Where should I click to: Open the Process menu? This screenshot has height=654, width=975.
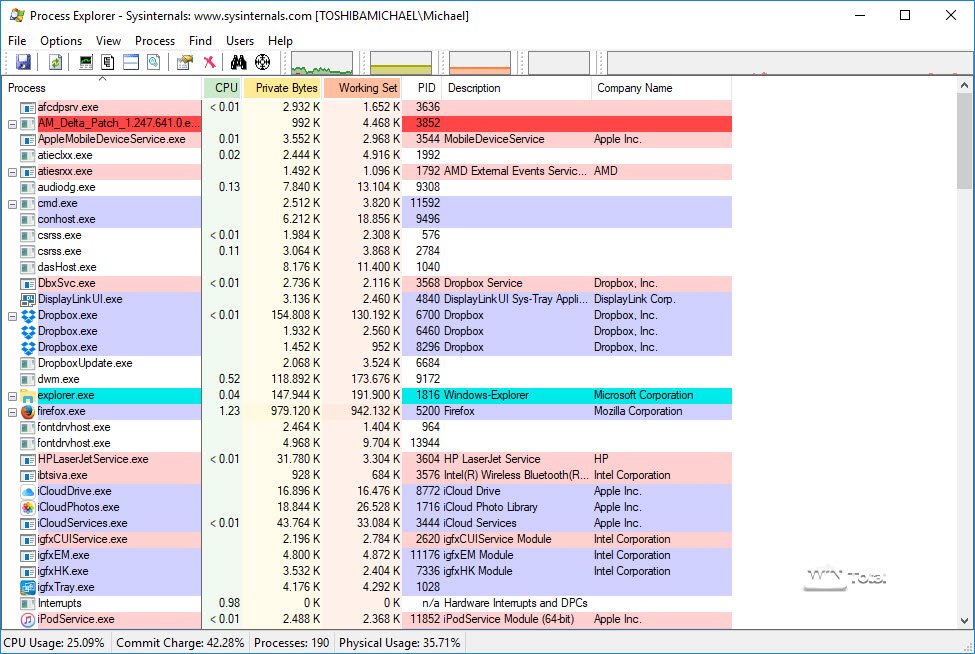155,41
